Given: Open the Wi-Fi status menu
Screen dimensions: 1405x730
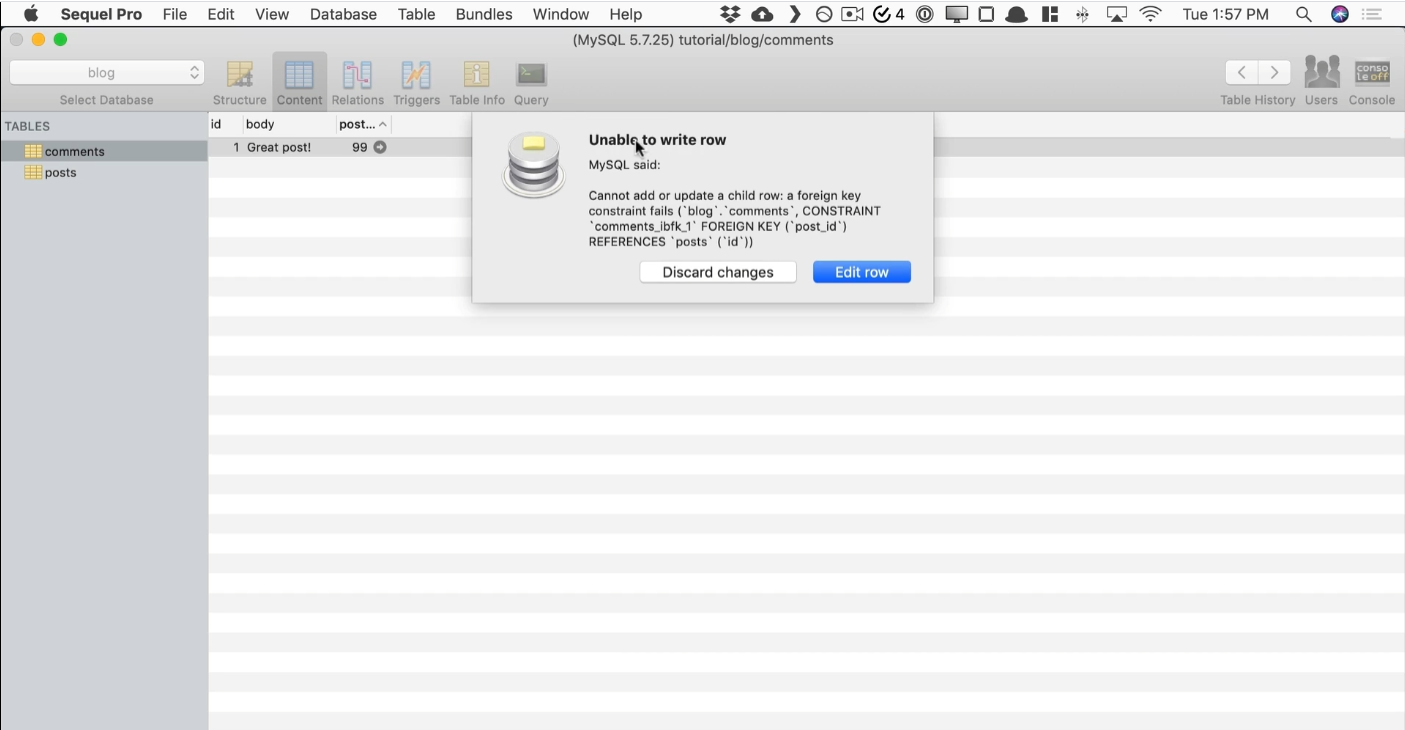Looking at the screenshot, I should [x=1151, y=14].
